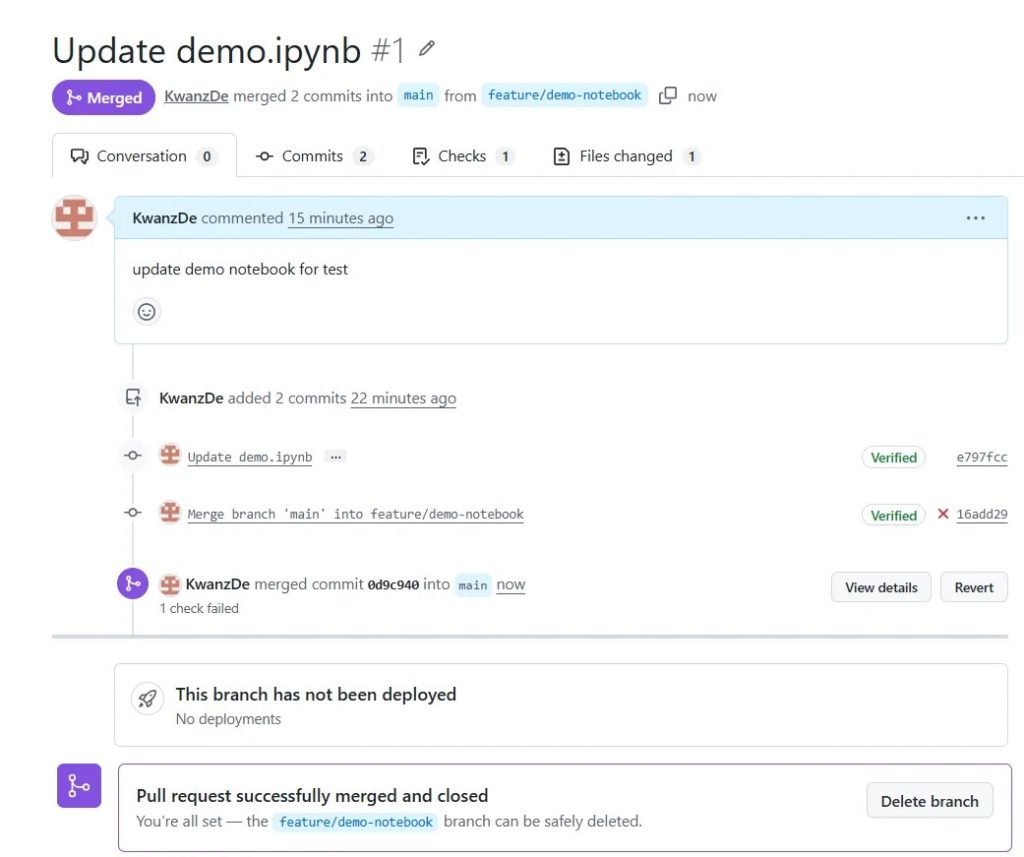Click avatar beside merged commit 0d9c940 event
Viewport: 1024px width, 857px height.
tap(170, 585)
